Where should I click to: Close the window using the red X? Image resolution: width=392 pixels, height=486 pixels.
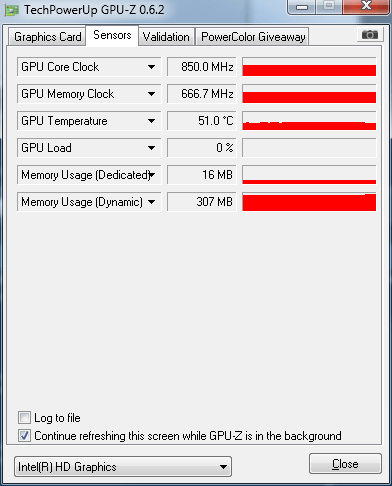366,6
